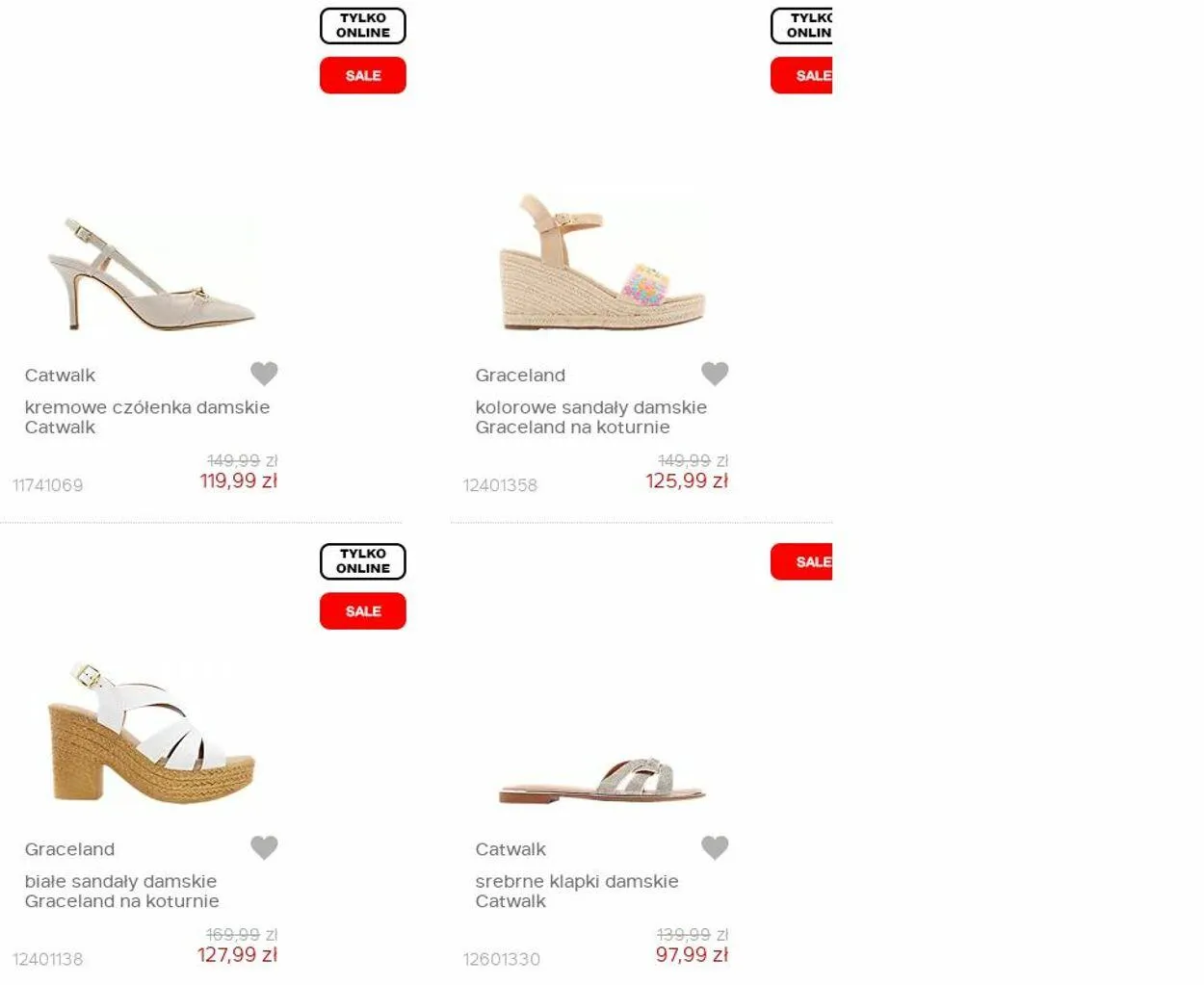
Task: View the silver flat slides product image
Action: (602, 781)
